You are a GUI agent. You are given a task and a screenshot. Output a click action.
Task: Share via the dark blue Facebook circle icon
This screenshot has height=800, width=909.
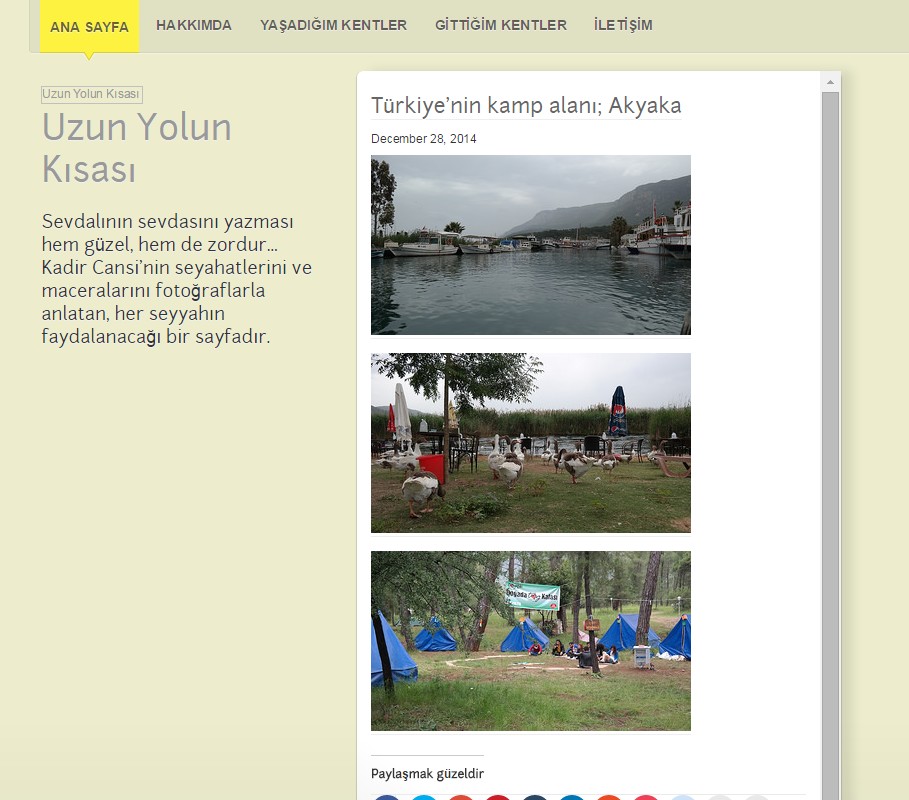(x=388, y=797)
